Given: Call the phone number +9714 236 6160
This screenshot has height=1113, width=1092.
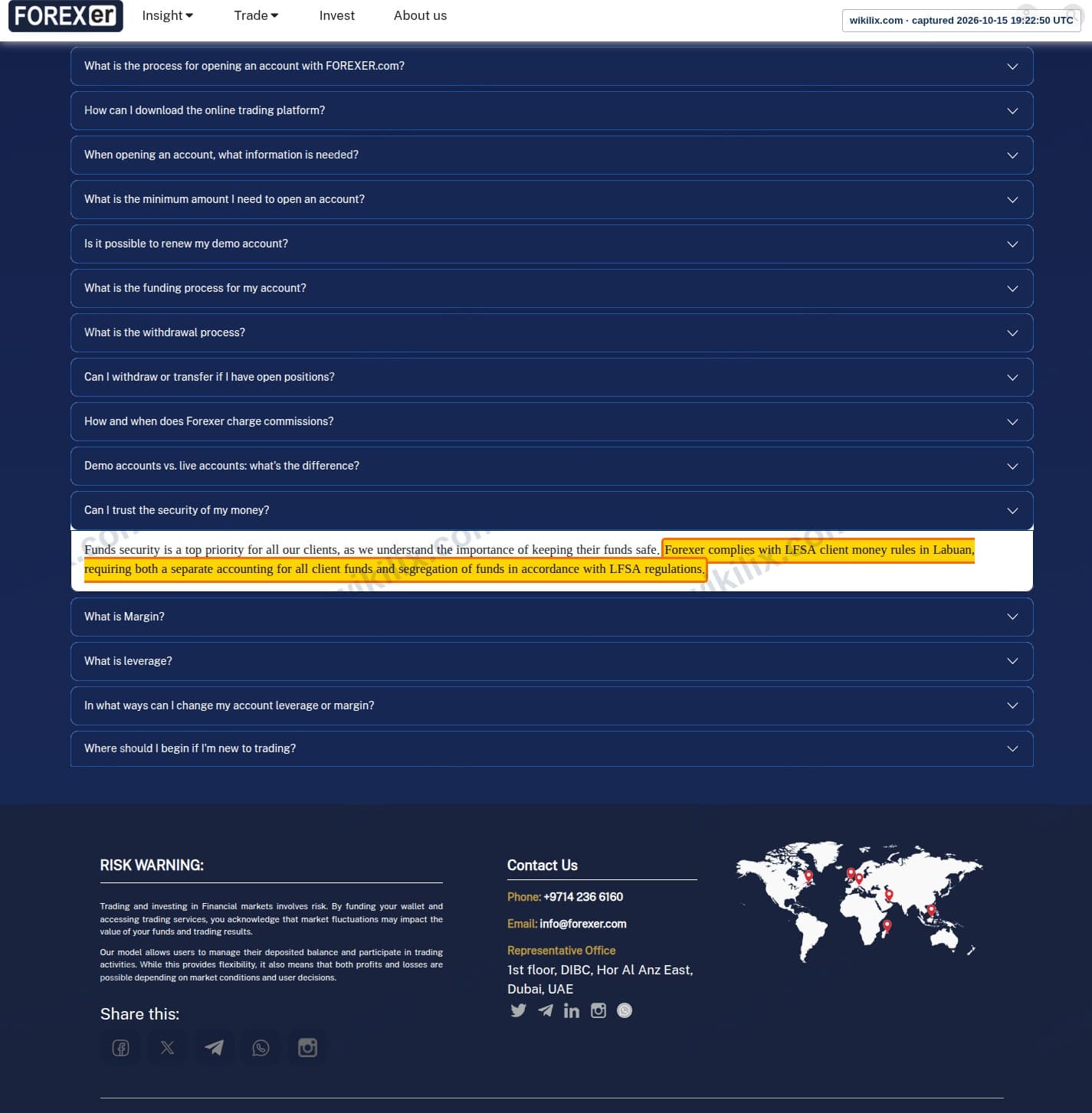Looking at the screenshot, I should click(x=583, y=897).
